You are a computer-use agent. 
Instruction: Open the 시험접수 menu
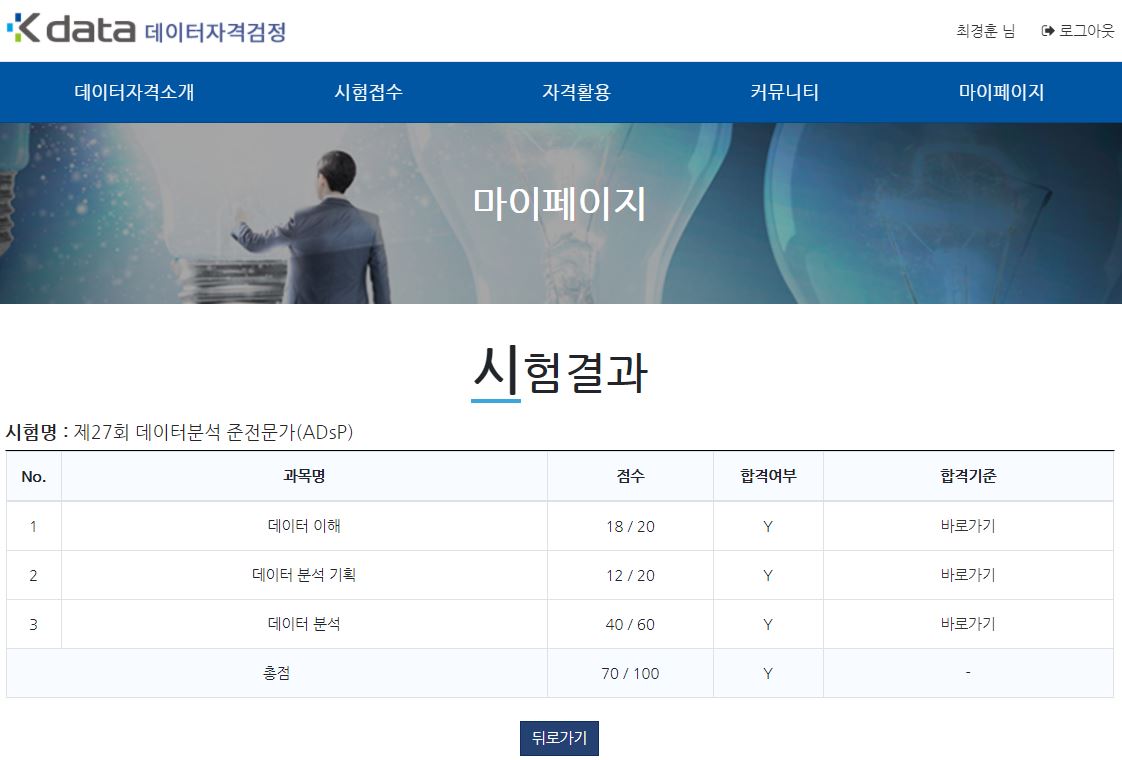[368, 93]
